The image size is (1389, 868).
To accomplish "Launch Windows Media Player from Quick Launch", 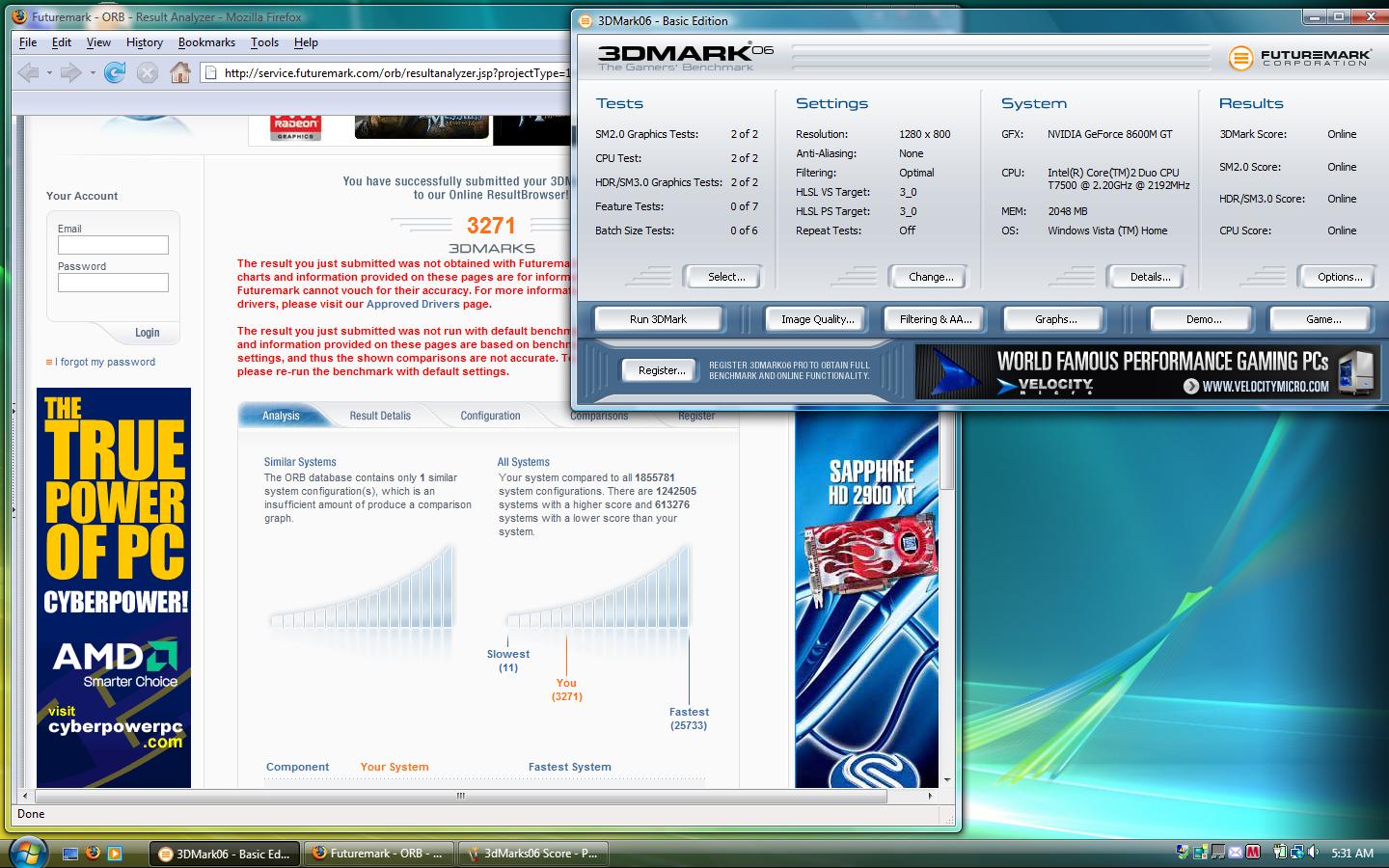I will pyautogui.click(x=115, y=853).
